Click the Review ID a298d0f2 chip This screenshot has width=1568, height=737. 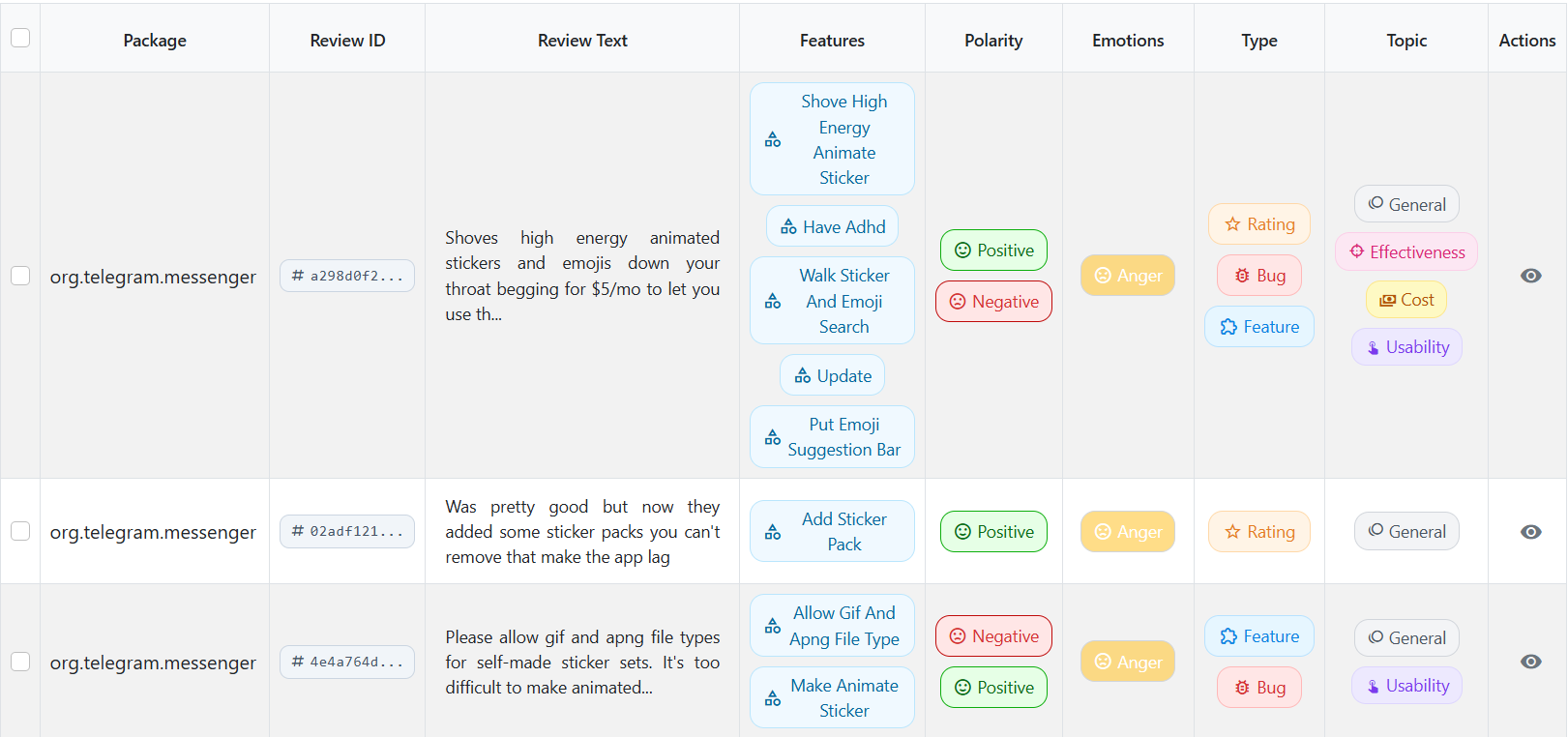pyautogui.click(x=347, y=276)
